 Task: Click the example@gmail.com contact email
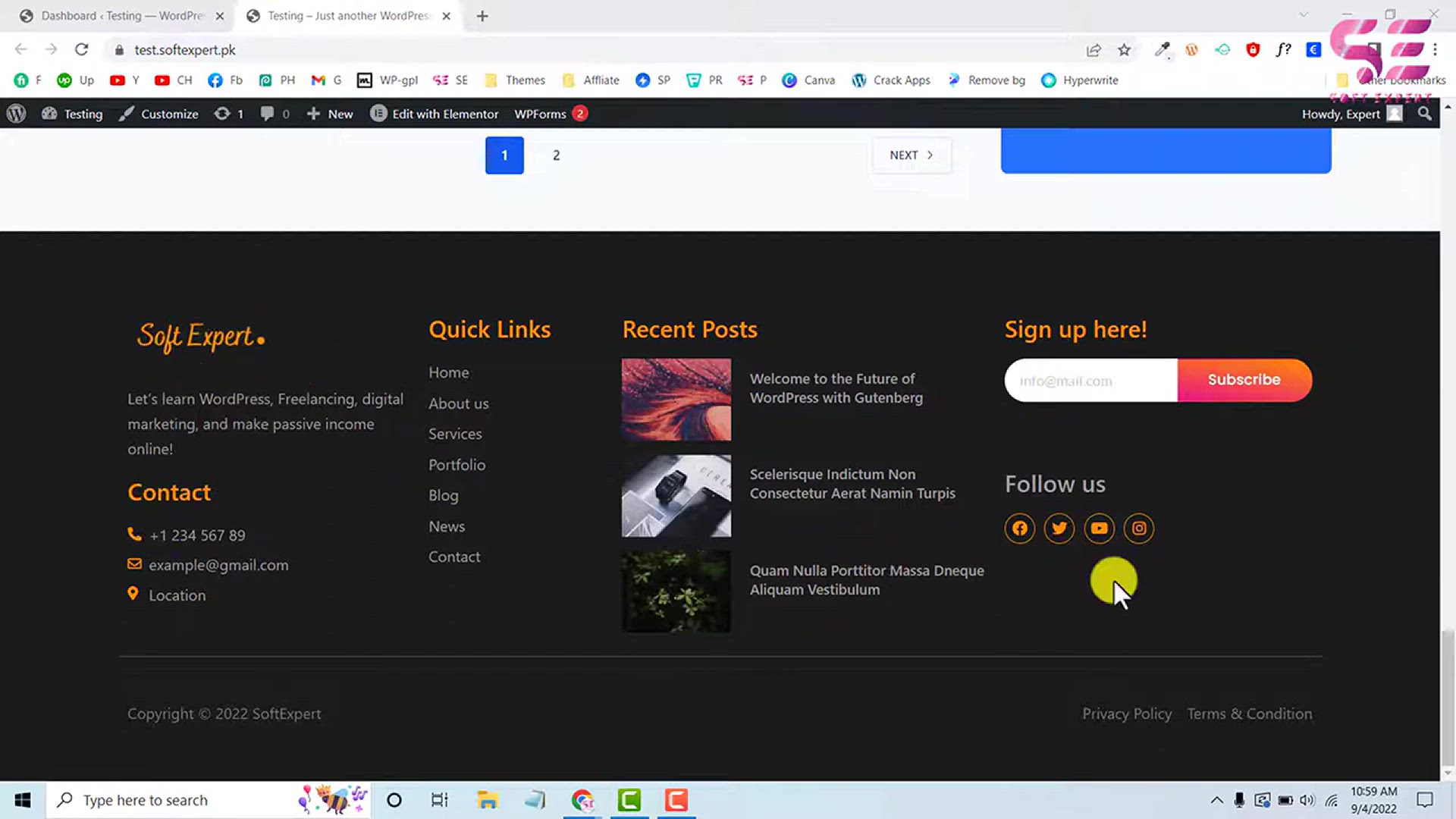pyautogui.click(x=218, y=565)
